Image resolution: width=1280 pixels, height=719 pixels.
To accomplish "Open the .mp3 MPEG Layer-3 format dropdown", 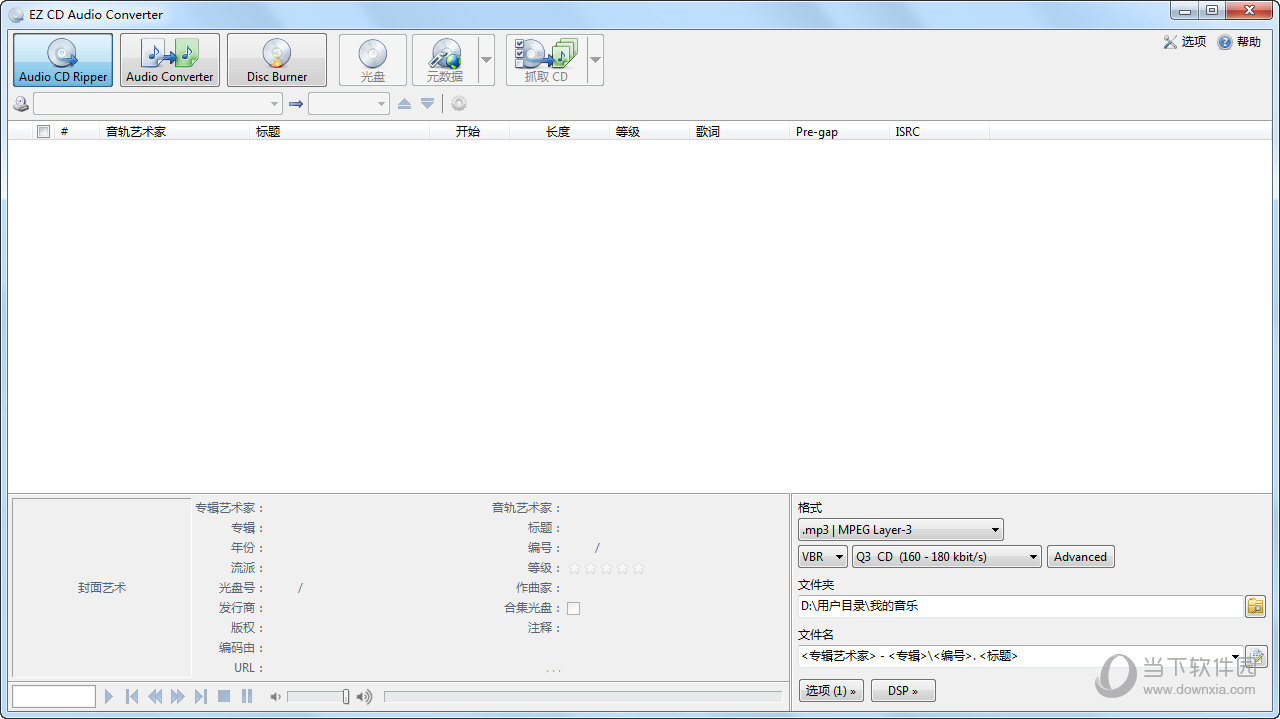I will pos(901,530).
